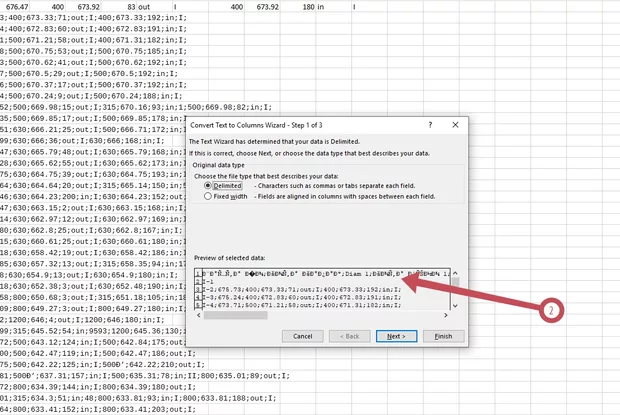620x415 pixels.
Task: Cancel the Text to Columns wizard
Action: tap(302, 336)
